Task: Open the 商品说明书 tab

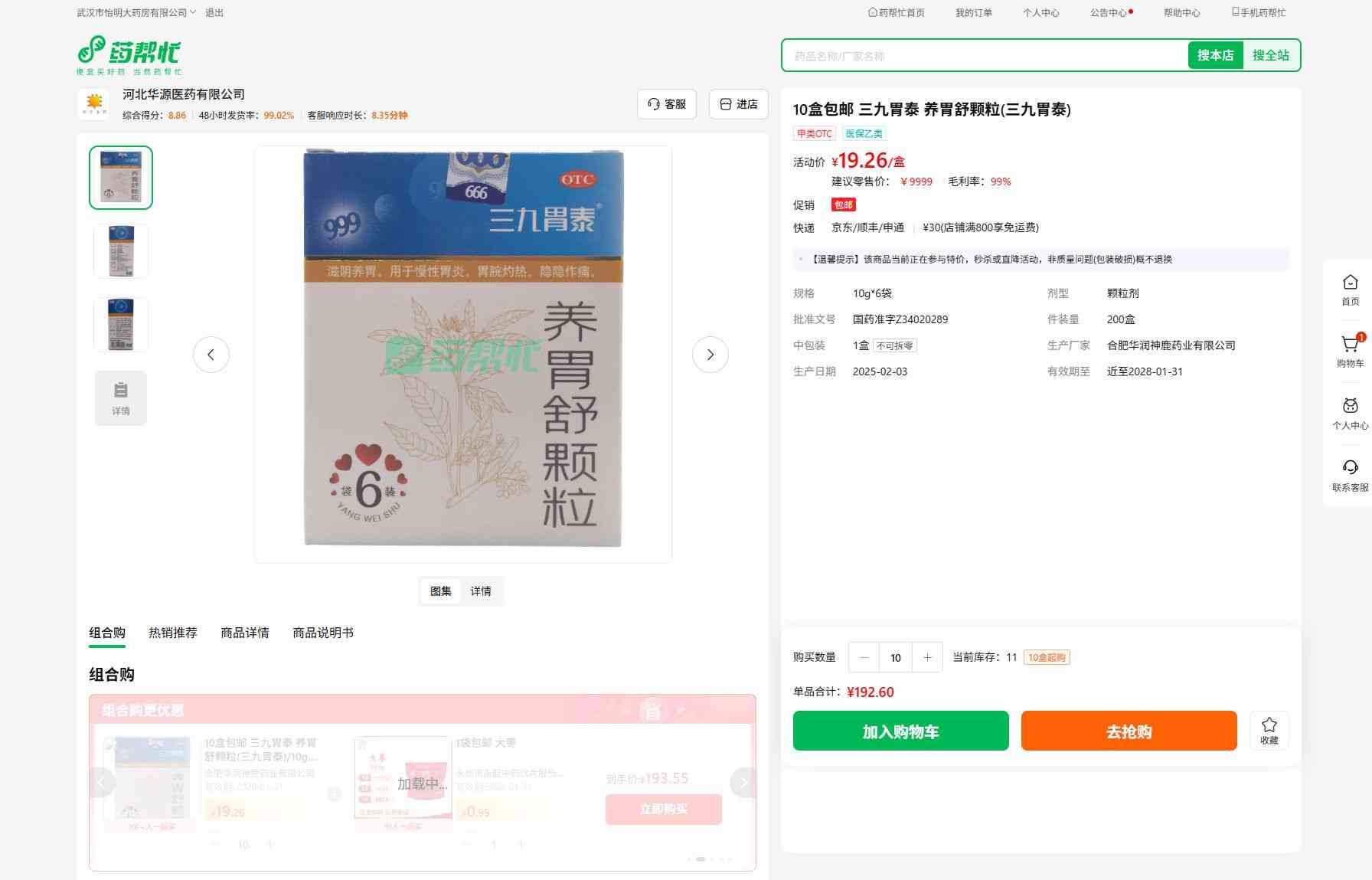Action: click(323, 633)
